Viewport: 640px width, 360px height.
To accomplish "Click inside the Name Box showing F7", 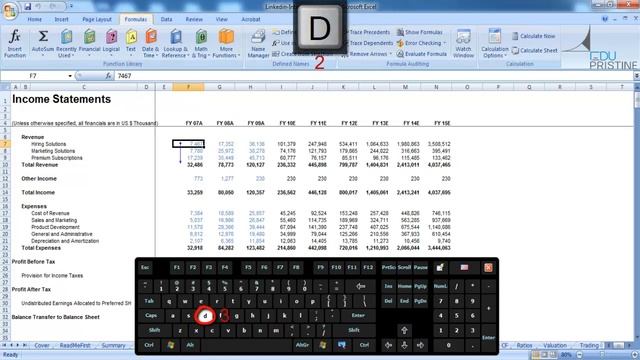I will [33, 76].
